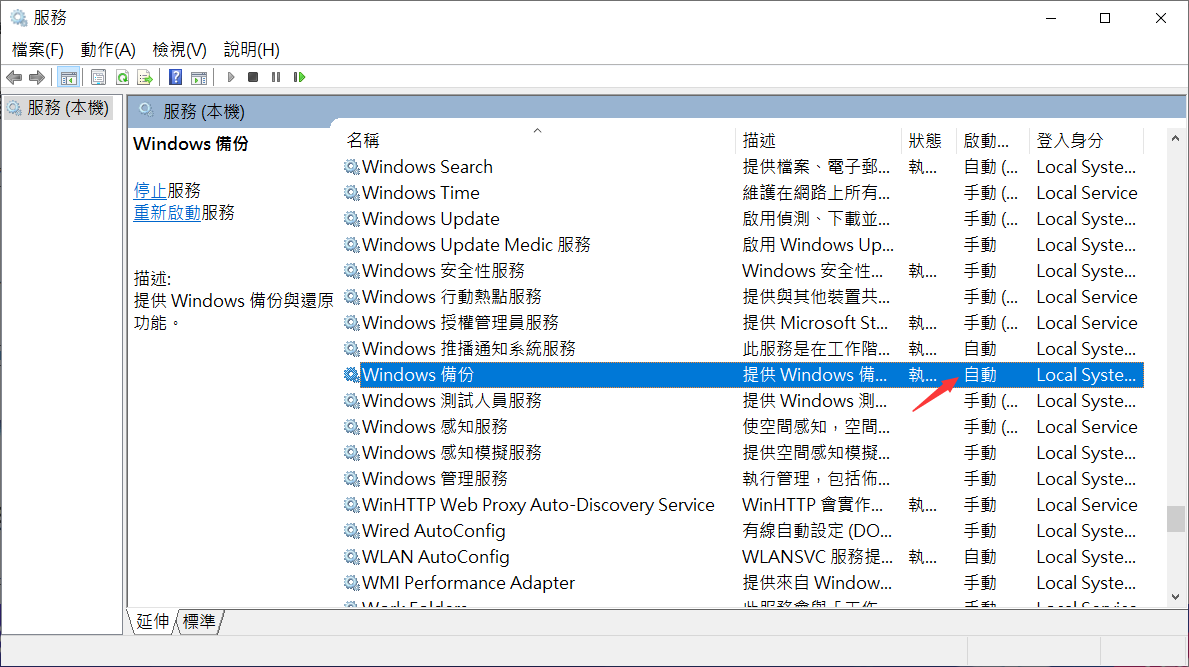This screenshot has width=1189, height=667.
Task: Click gear icon next to WLAN AutoConfig
Action: coord(351,556)
